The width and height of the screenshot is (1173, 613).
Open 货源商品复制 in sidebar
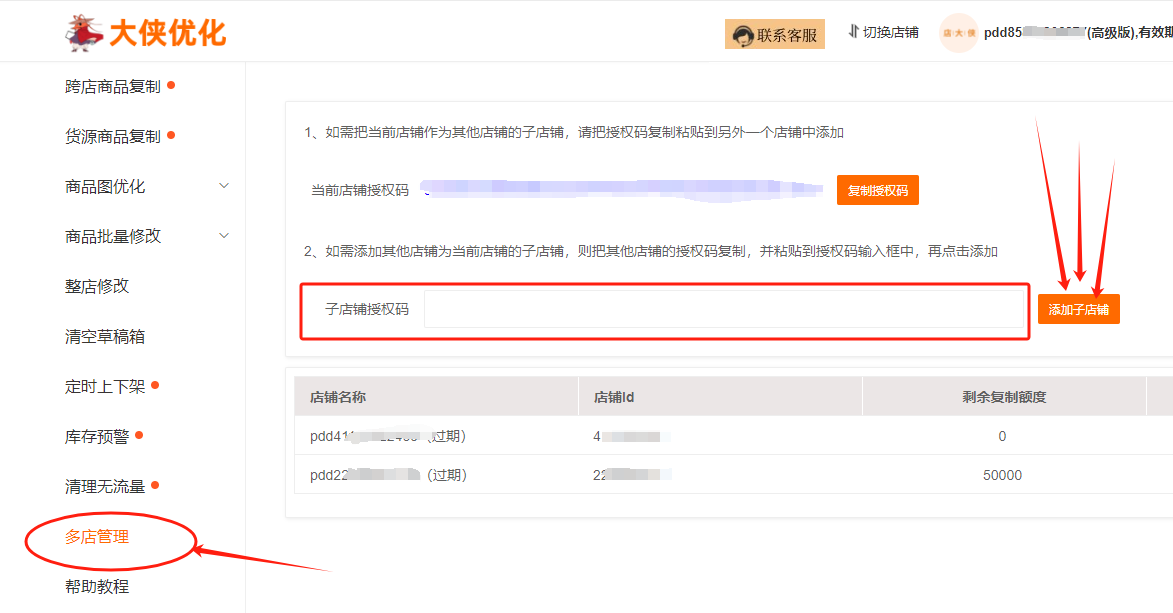[113, 136]
